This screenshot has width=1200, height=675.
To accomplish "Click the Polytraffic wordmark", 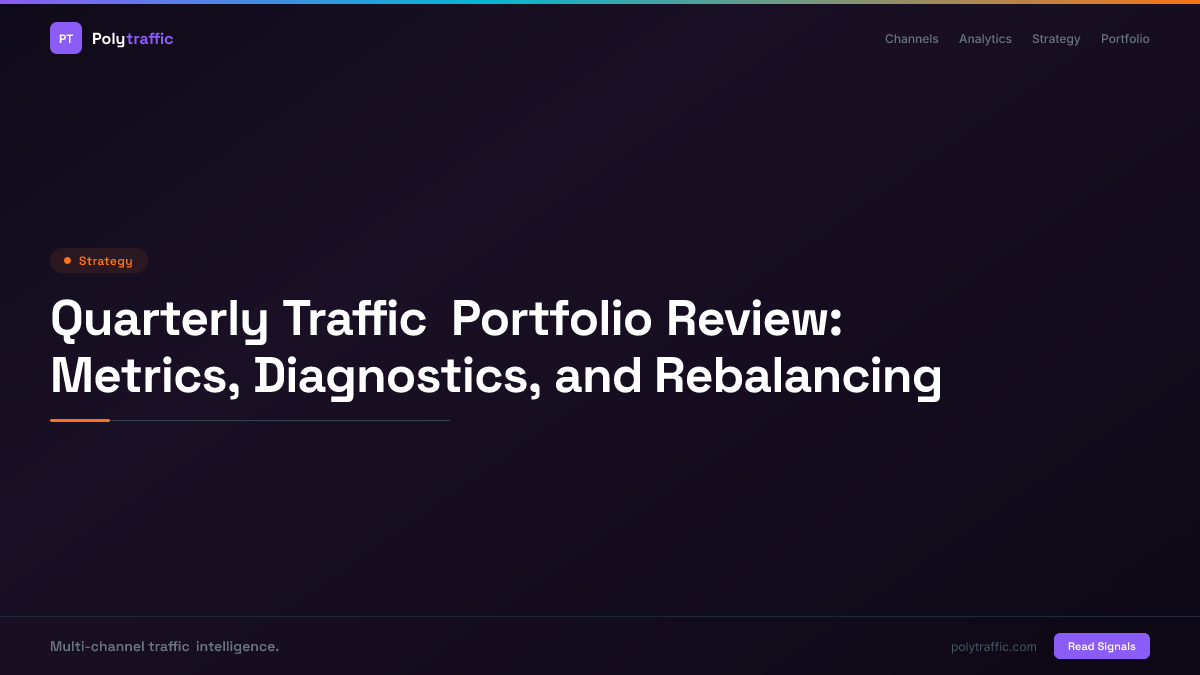I will 132,38.
